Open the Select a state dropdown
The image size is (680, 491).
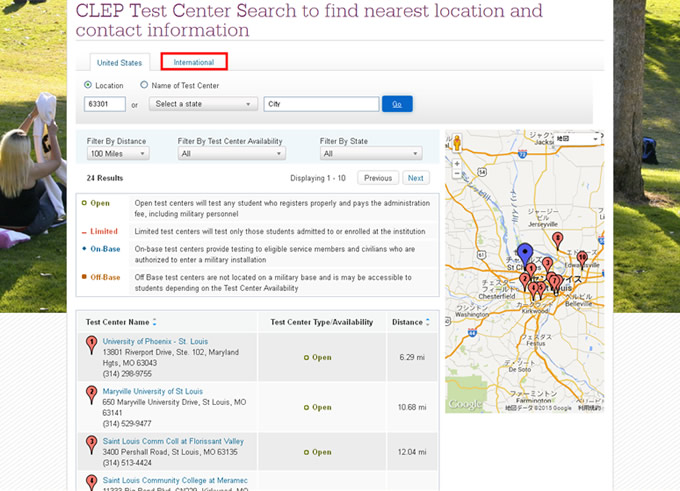click(203, 104)
